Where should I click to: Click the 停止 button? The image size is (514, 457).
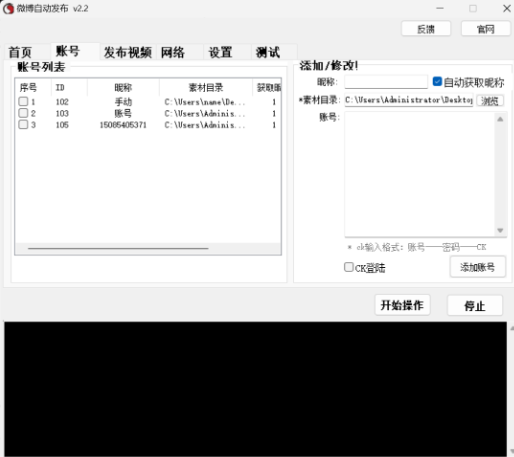[x=475, y=305]
